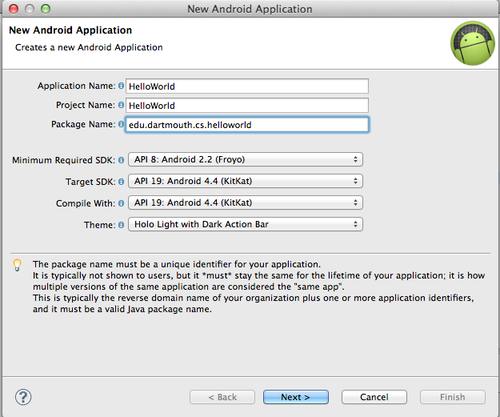This screenshot has width=500, height=417.
Task: Expand the Theme dropdown list
Action: coord(245,224)
